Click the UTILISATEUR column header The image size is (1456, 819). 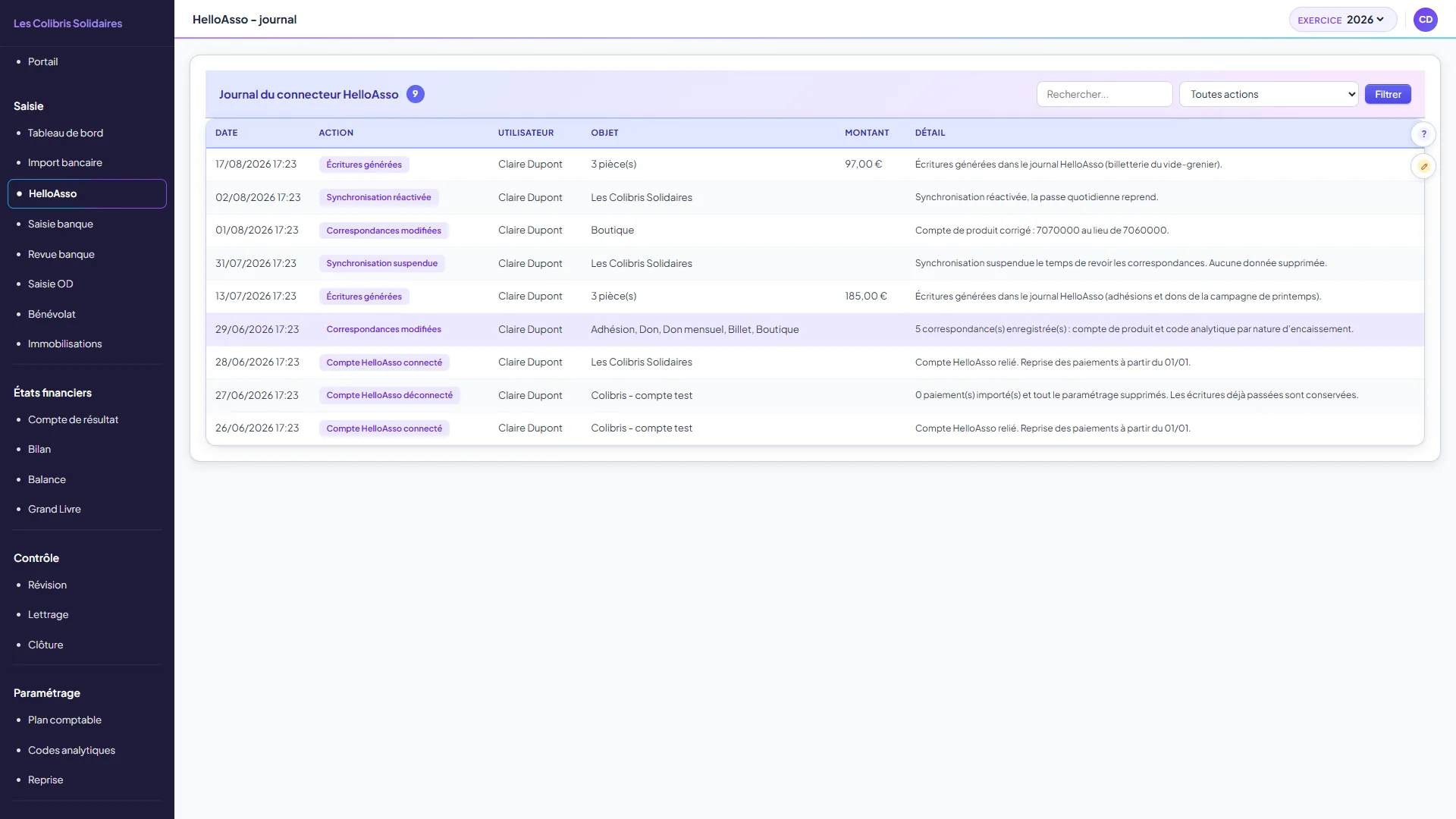pyautogui.click(x=526, y=133)
